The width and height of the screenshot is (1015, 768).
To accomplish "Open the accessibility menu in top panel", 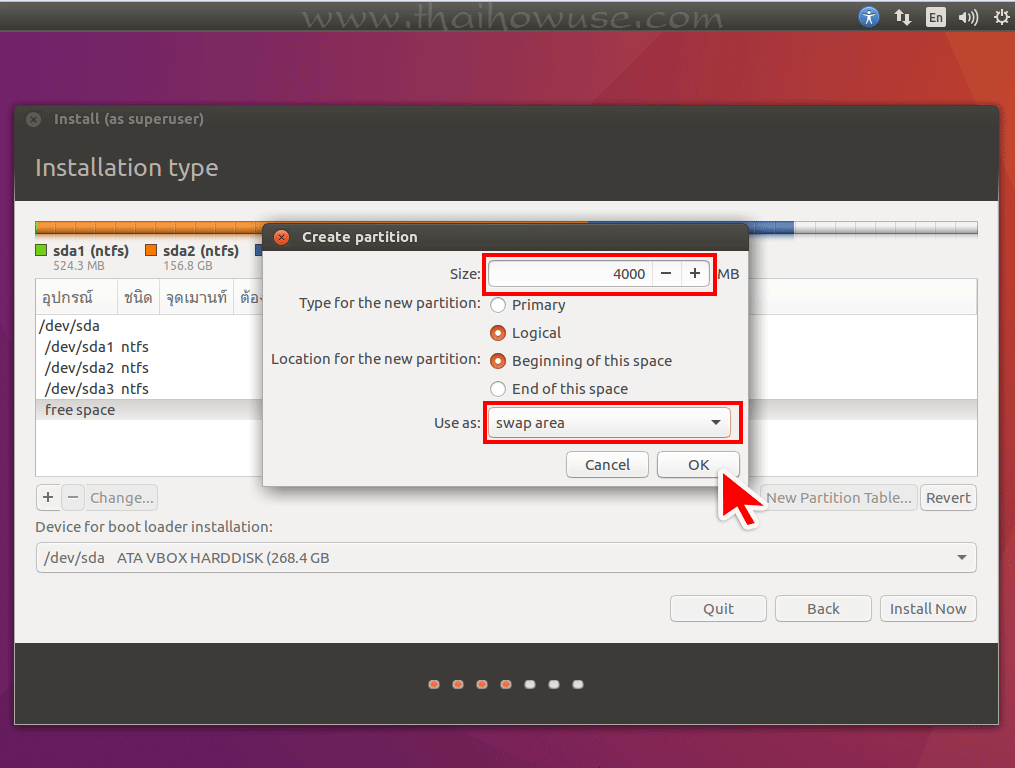I will (869, 17).
